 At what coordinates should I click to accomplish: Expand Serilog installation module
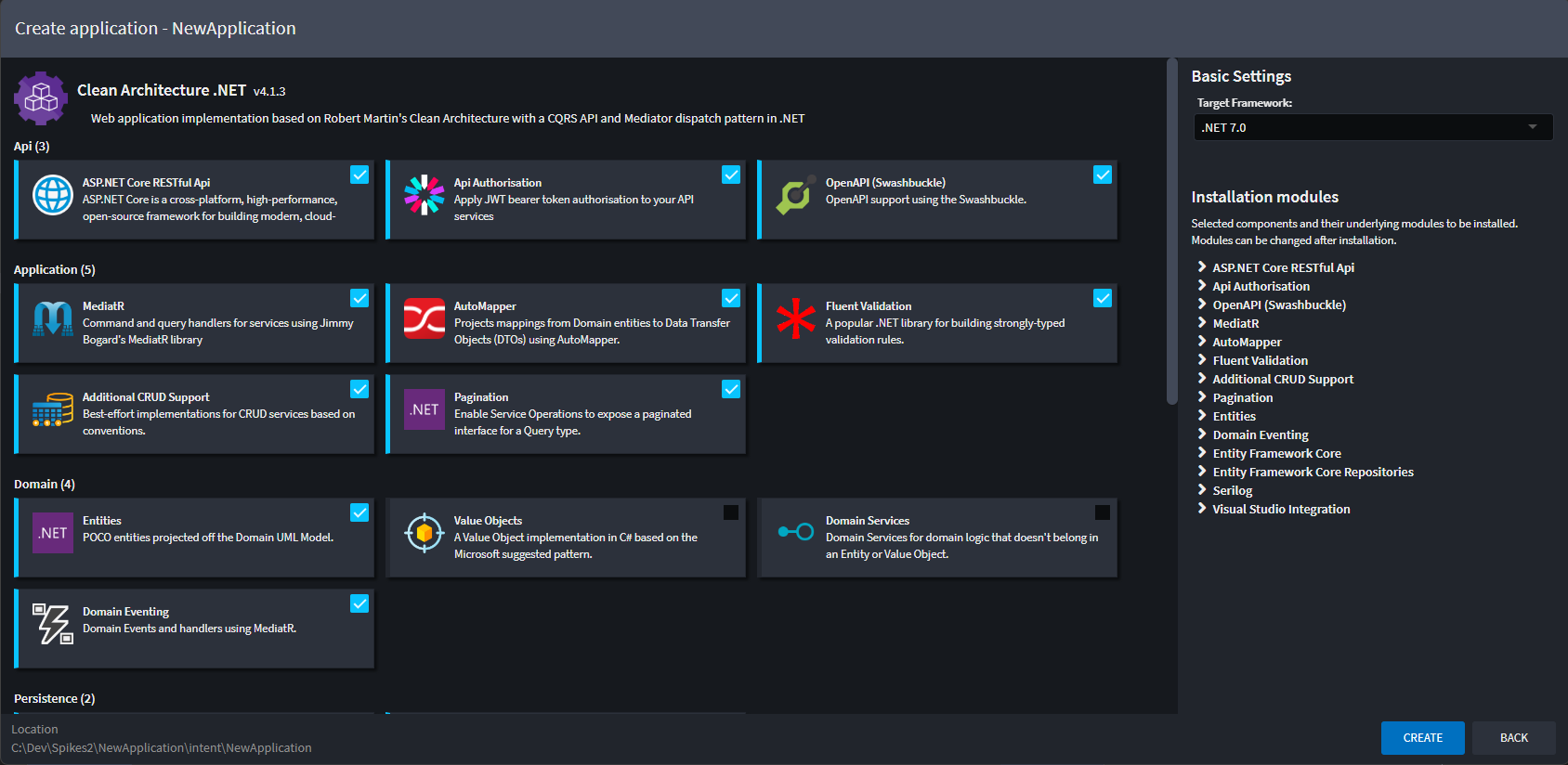(1202, 490)
